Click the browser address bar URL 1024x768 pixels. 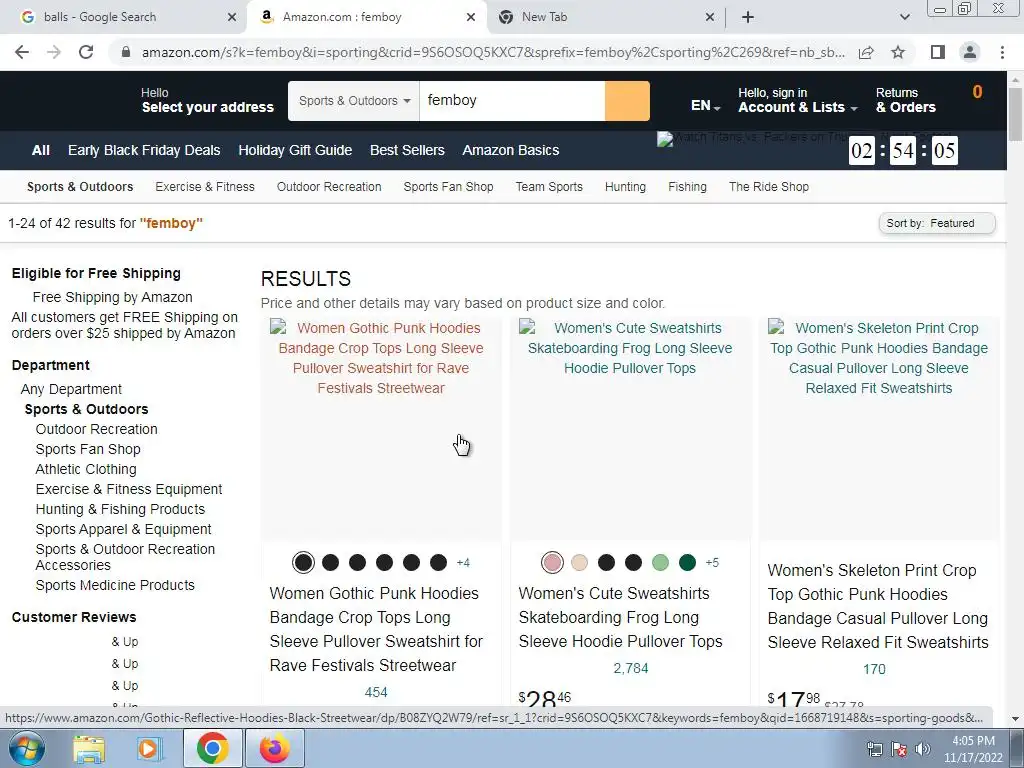pyautogui.click(x=493, y=52)
